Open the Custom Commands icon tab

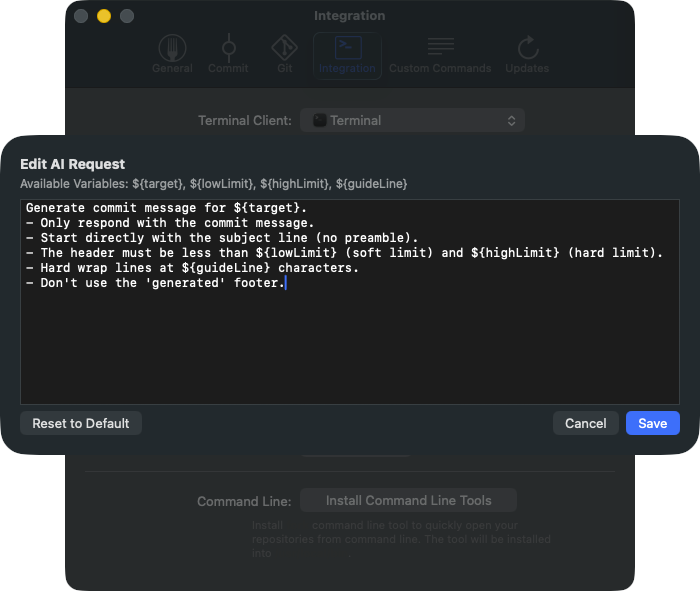[x=439, y=47]
